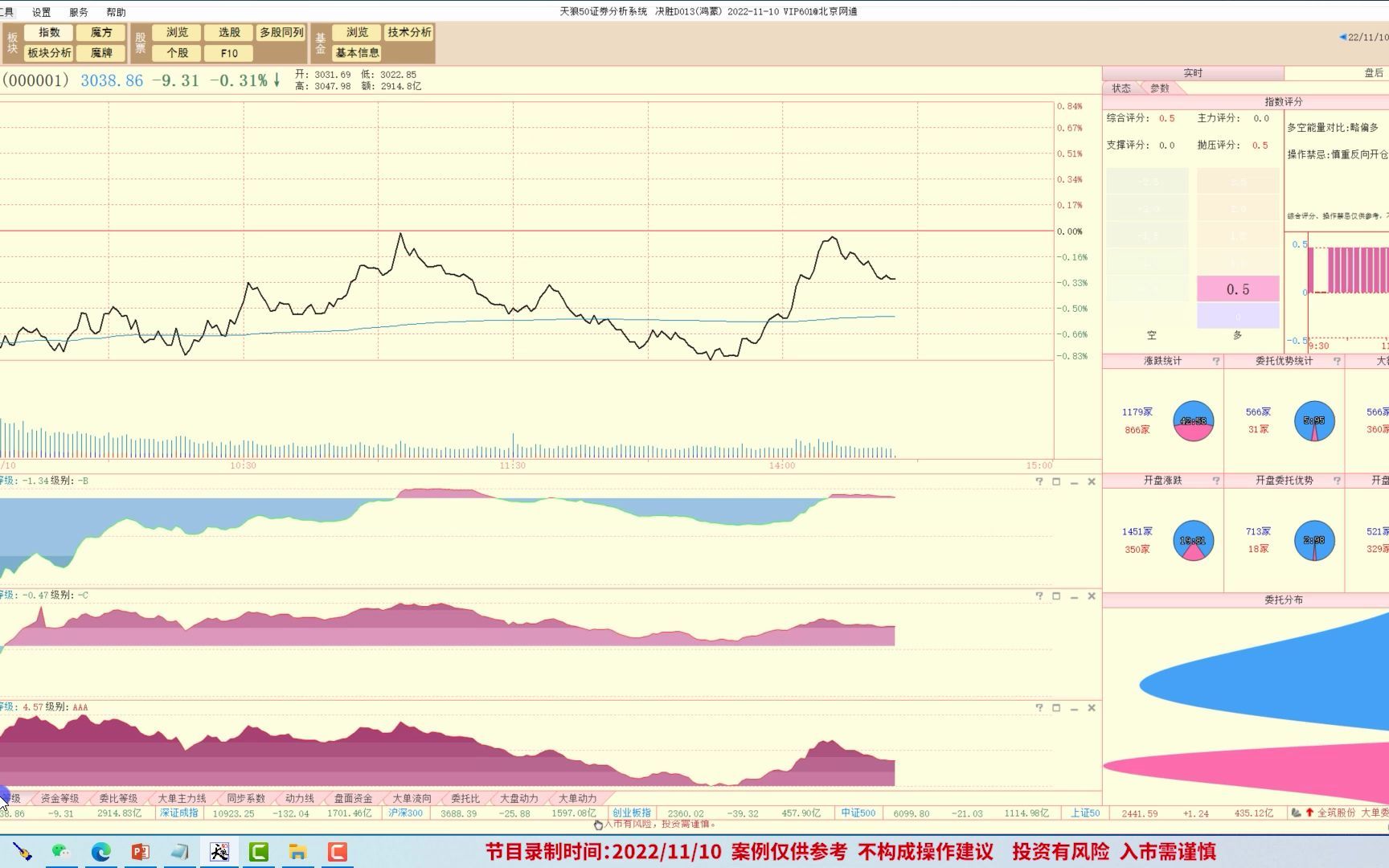Show help for 开盘涨跌 panel
Viewport: 1389px width, 868px height.
(x=1216, y=481)
